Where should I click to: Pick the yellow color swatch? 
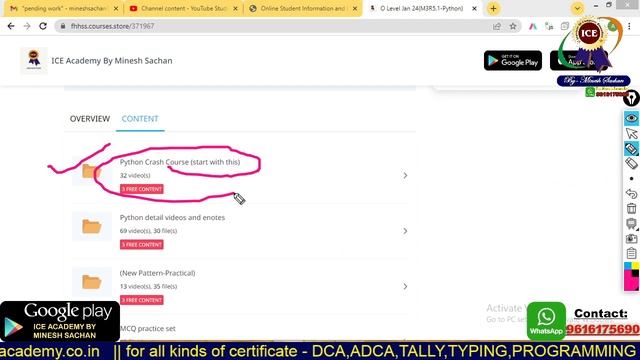(636, 266)
